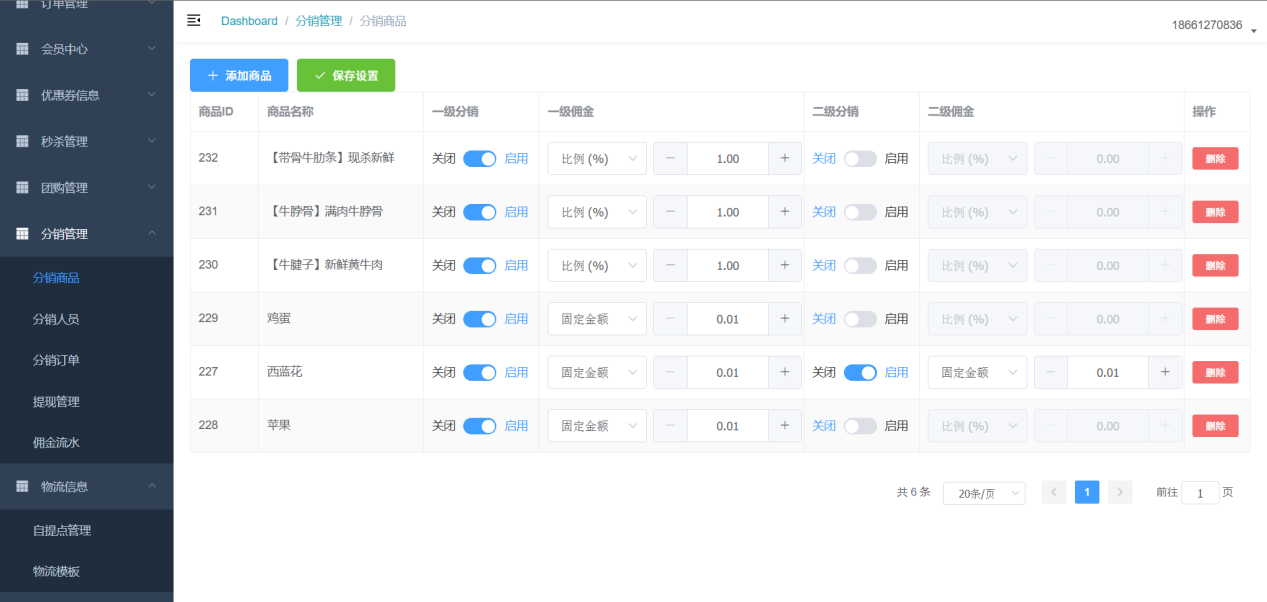This screenshot has height=602, width=1267.
Task: Click the 前往 page number input field
Action: tap(1199, 493)
